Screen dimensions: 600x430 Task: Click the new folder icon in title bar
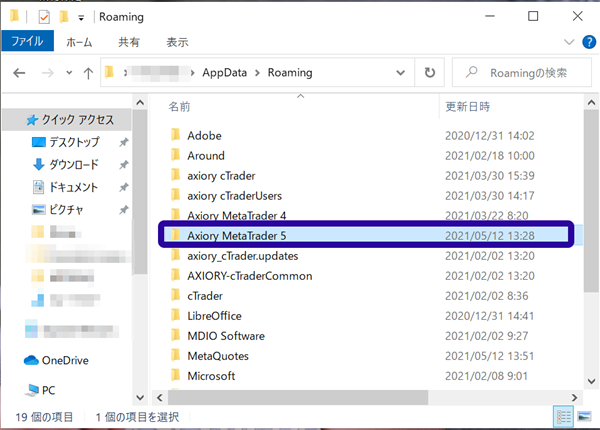coord(64,16)
